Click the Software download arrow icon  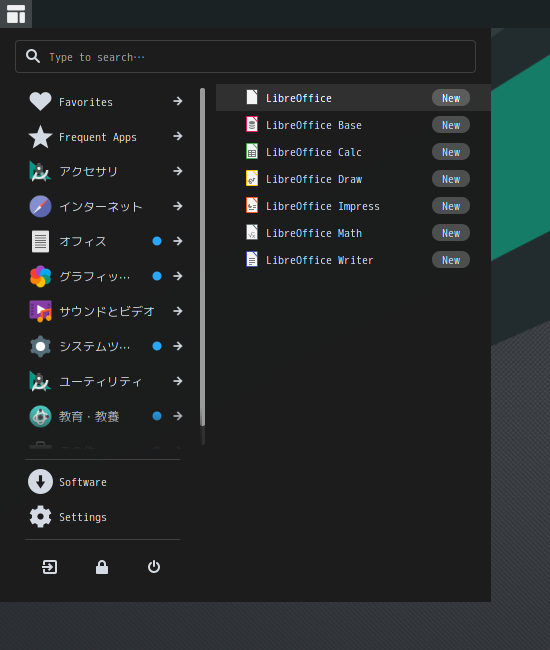[x=40, y=482]
